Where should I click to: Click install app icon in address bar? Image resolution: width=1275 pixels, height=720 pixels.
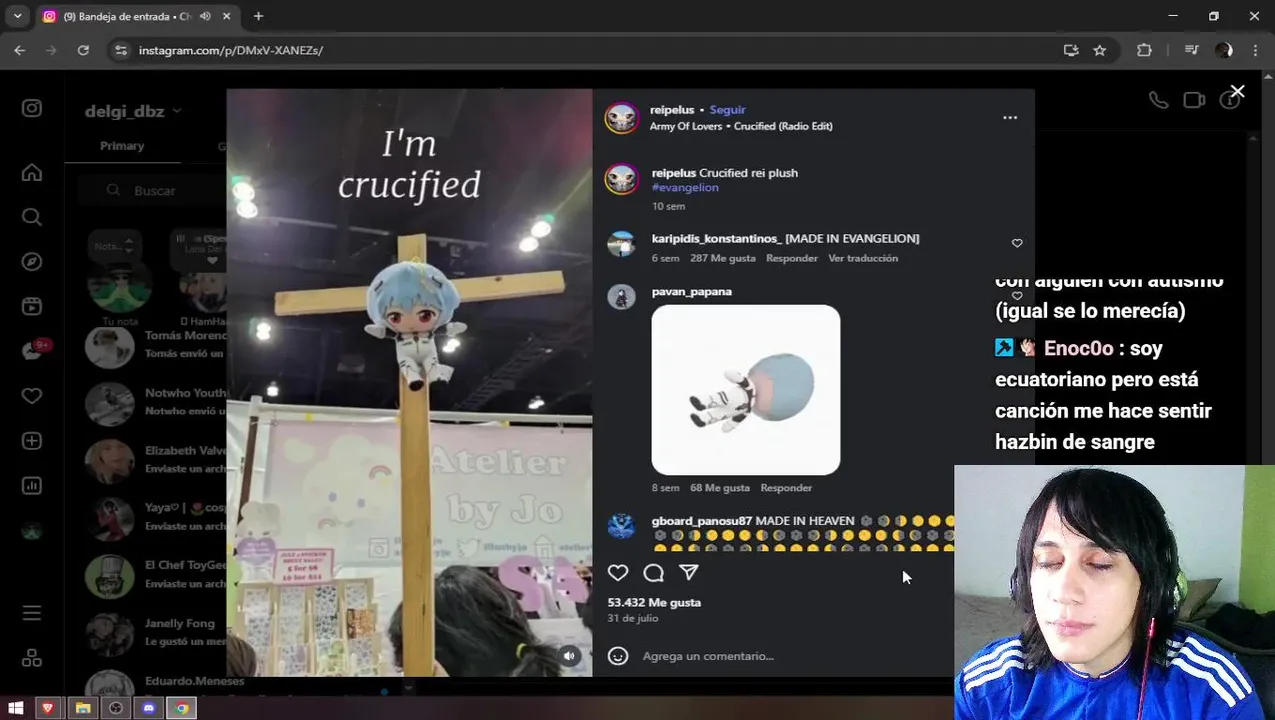pyautogui.click(x=1071, y=50)
